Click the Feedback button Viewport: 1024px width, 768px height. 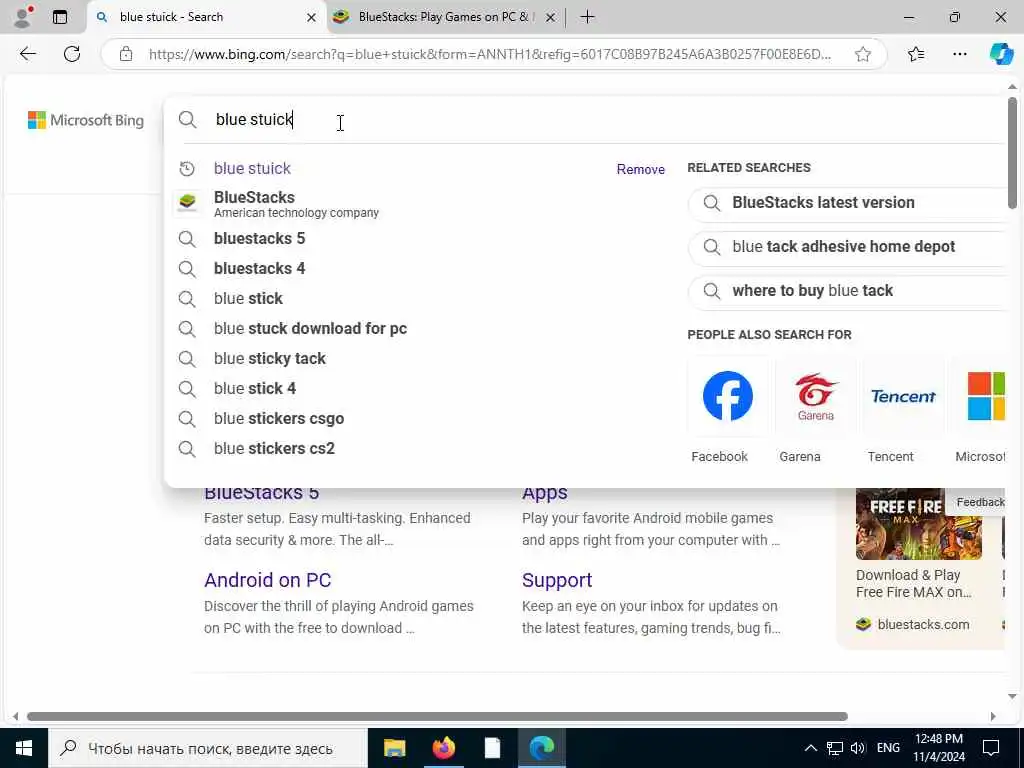click(979, 502)
